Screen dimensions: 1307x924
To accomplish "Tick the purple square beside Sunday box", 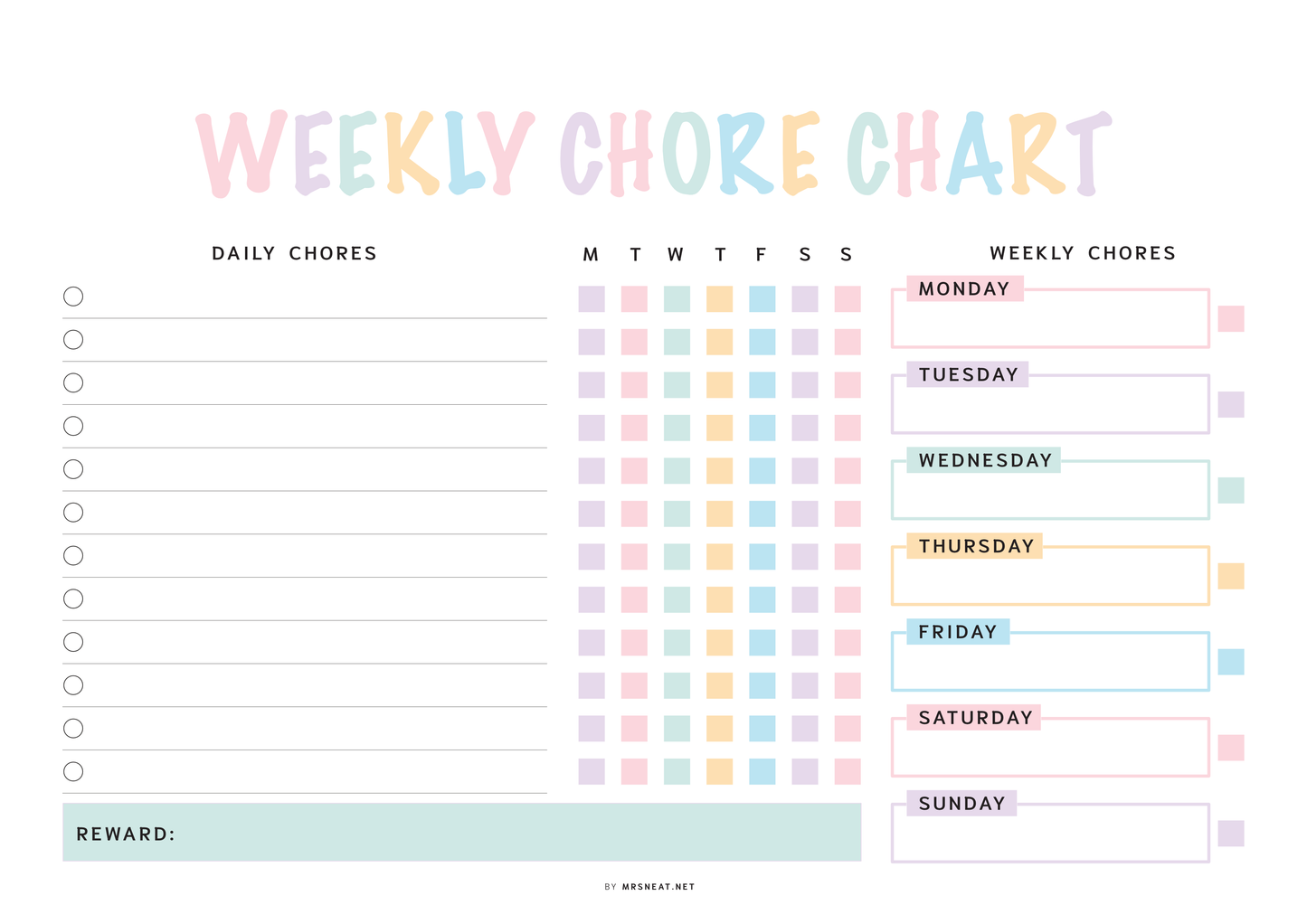I will pos(1230,834).
